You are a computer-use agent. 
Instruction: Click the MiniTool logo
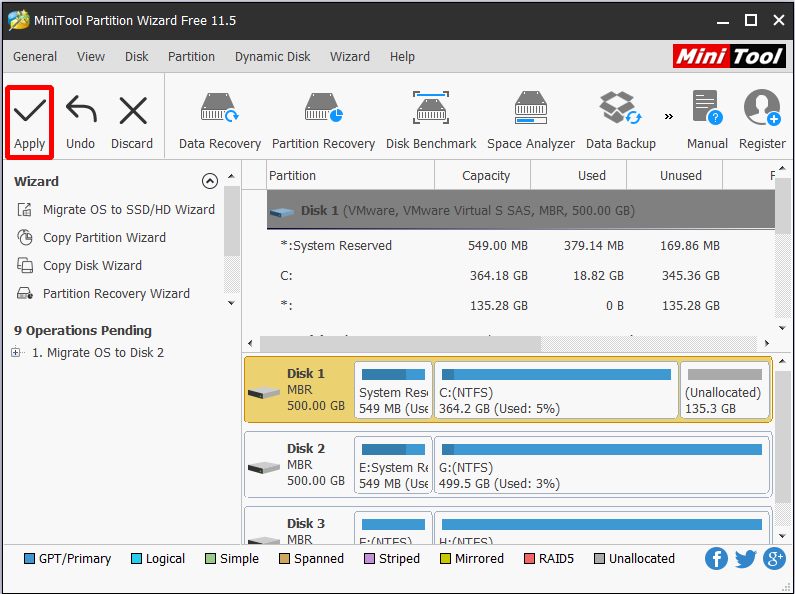pos(729,56)
